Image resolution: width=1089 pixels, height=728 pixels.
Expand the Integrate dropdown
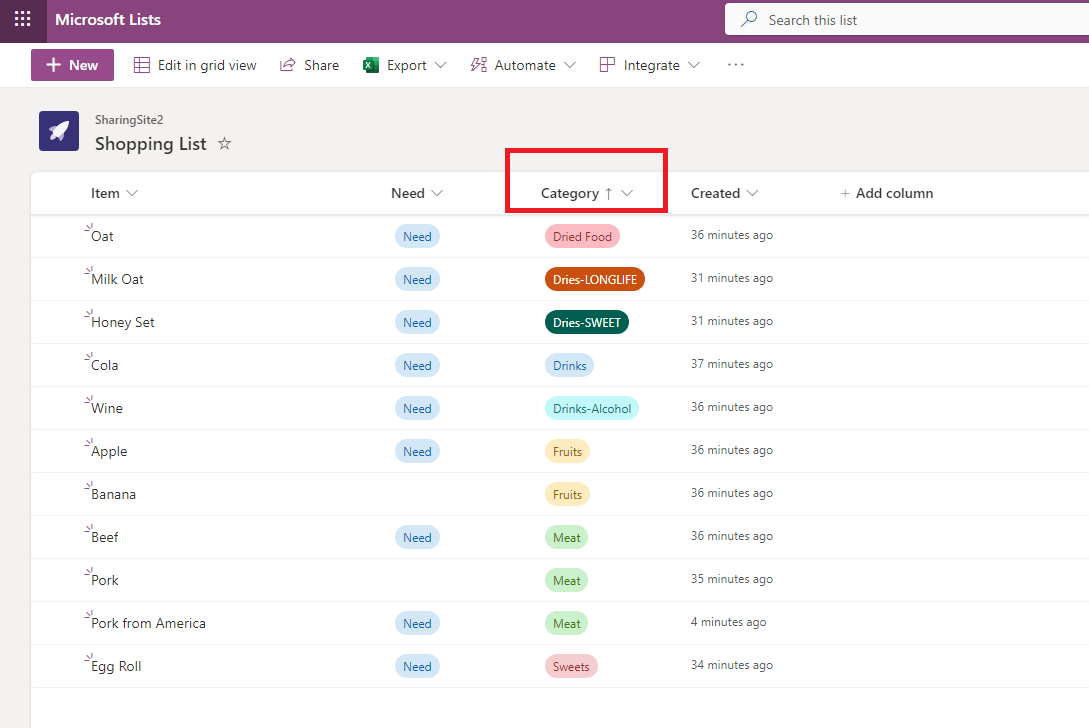coord(649,65)
